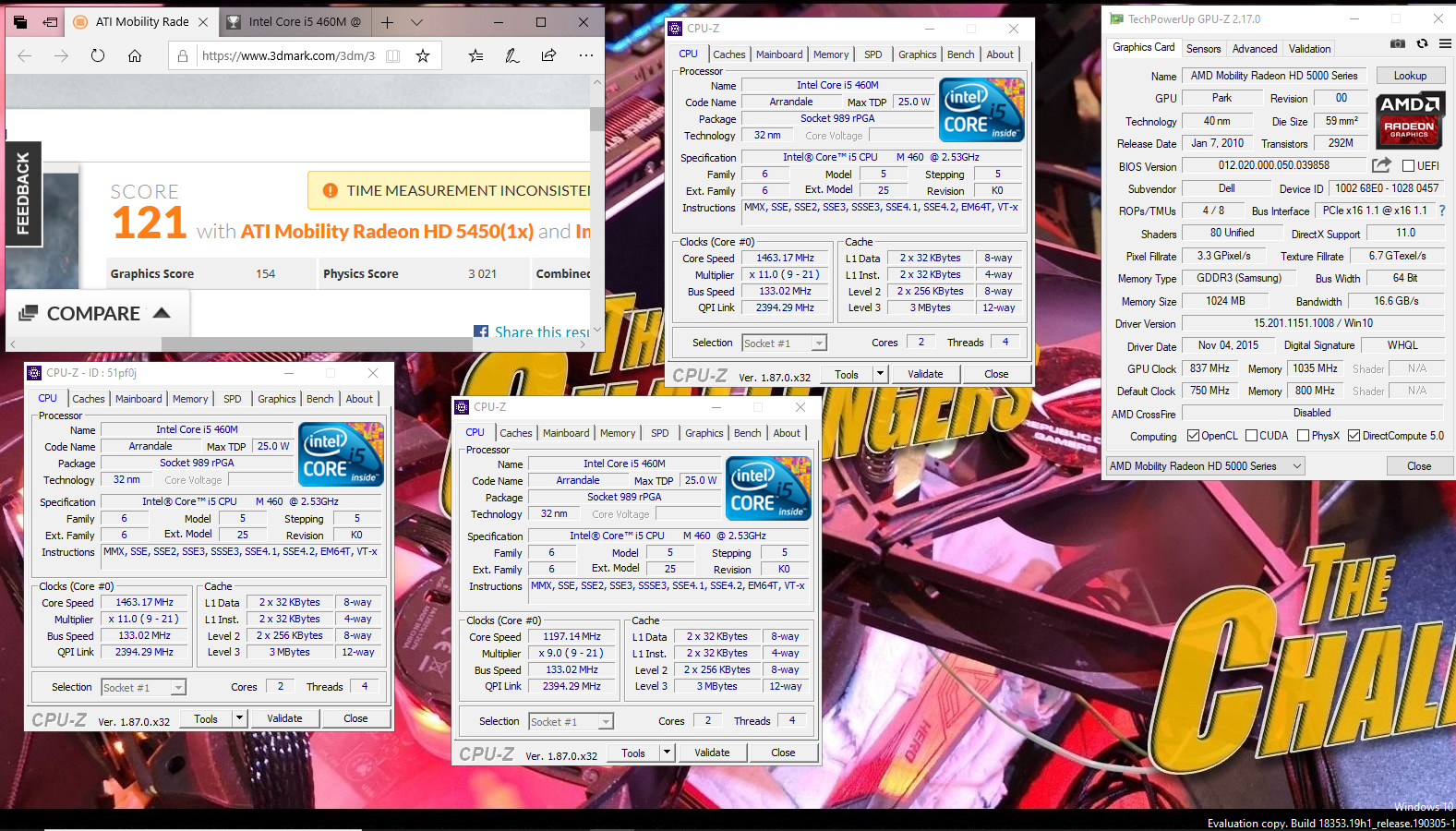Click Close in 1197.14 MHz CPU-Z
The image size is (1456, 831).
pos(783,753)
